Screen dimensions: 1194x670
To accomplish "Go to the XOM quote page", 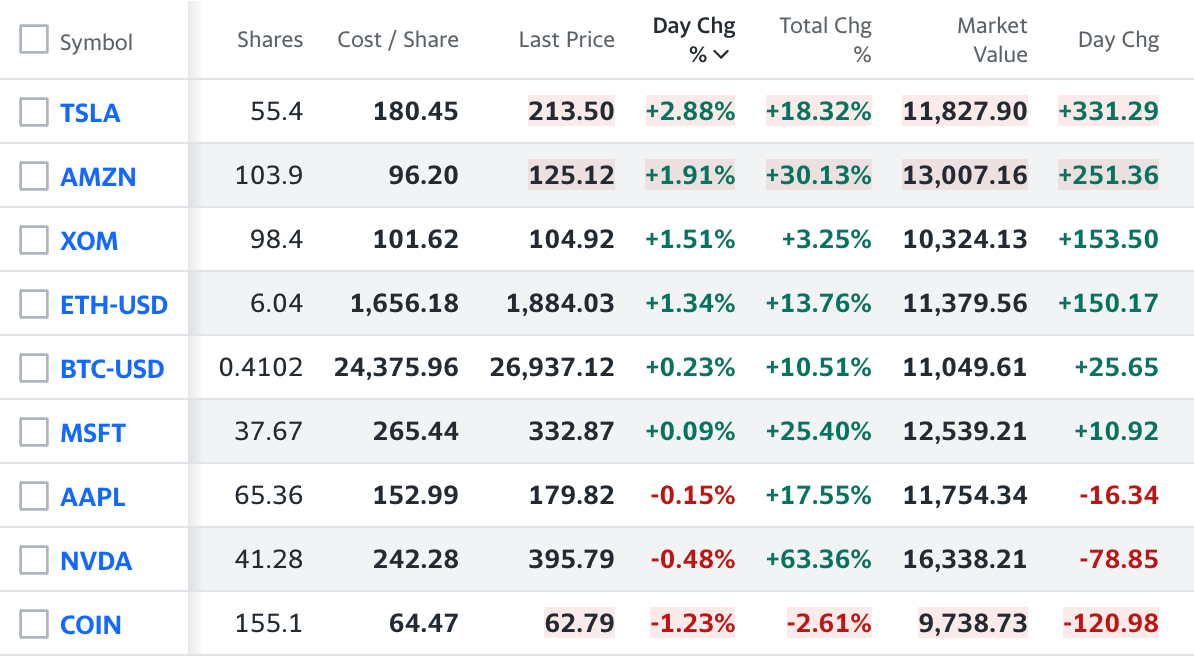I will tap(89, 241).
